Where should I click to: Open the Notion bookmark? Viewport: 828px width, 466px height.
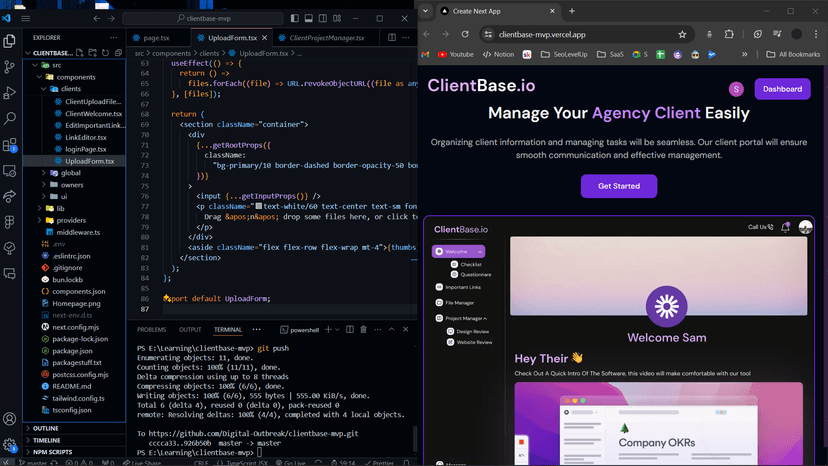pos(498,54)
